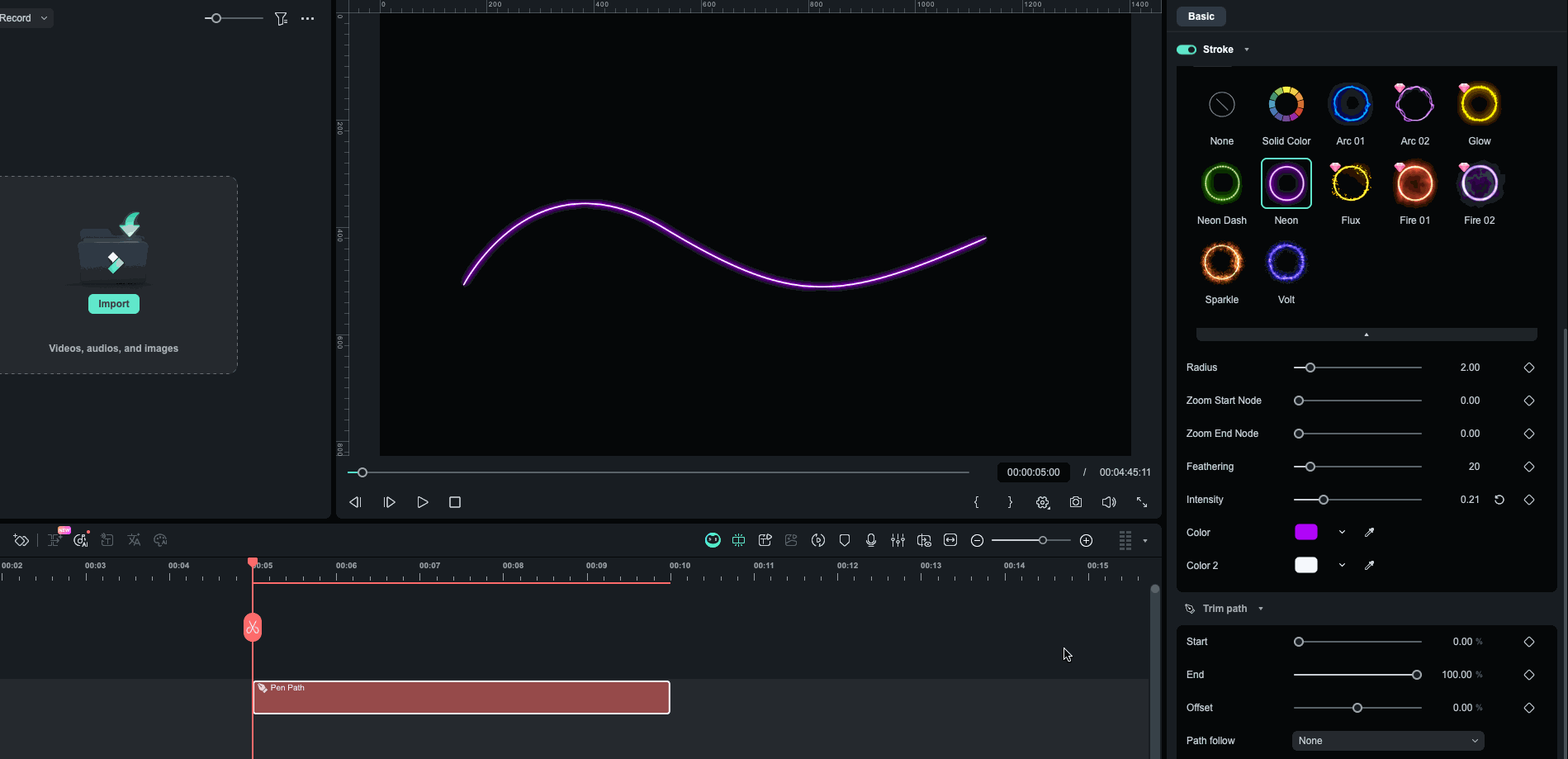The width and height of the screenshot is (1568, 759).
Task: Click the Color 2 white swatch
Action: [x=1305, y=565]
